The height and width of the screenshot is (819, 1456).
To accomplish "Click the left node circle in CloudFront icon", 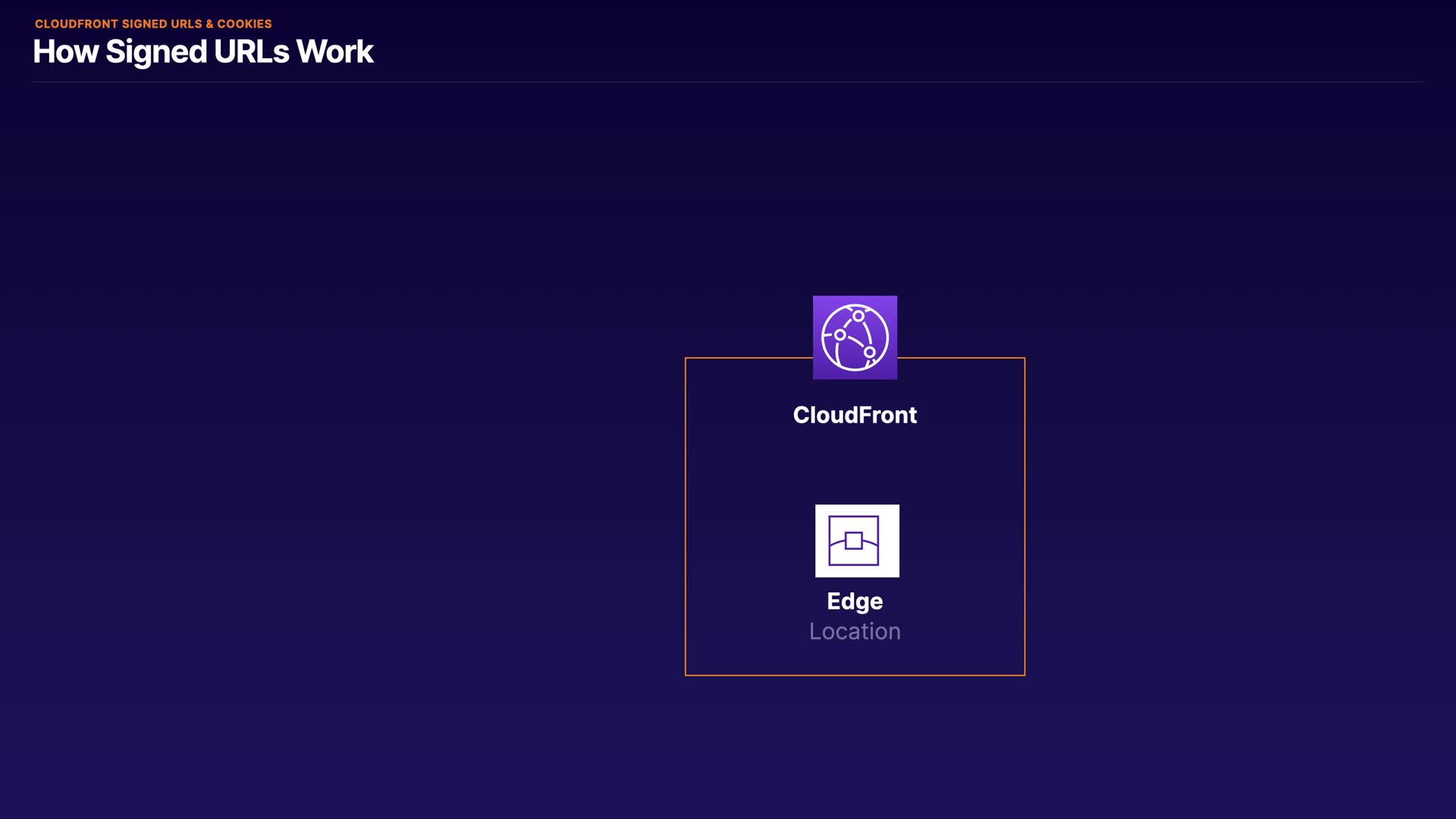I will coord(839,334).
